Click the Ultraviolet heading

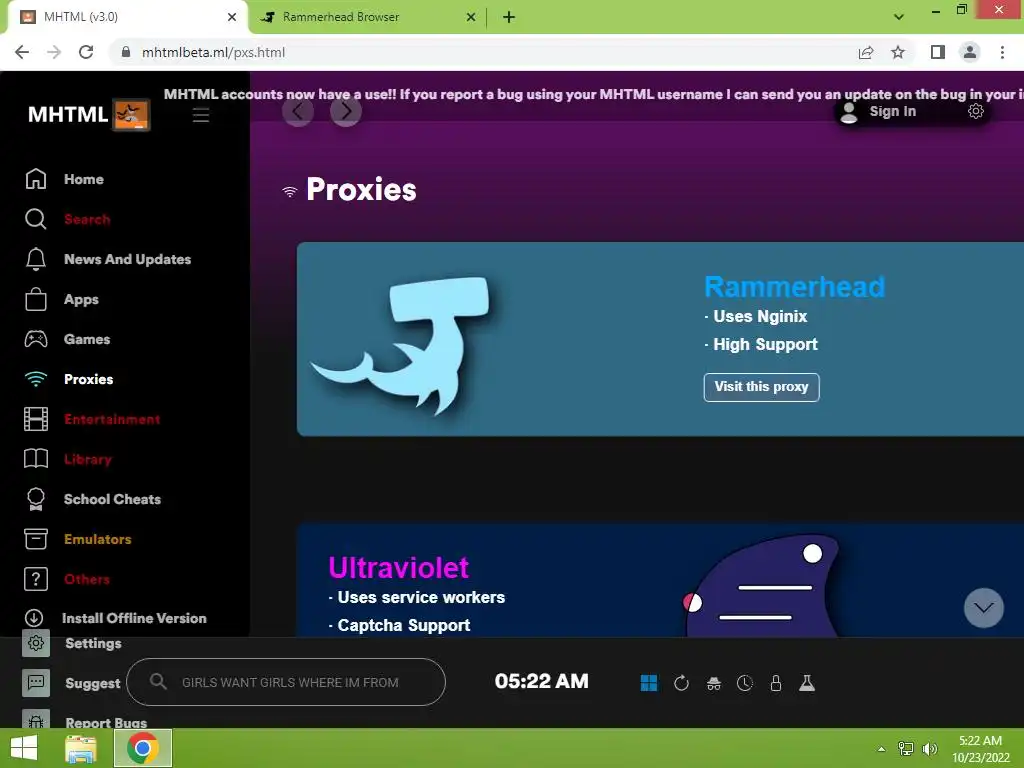pos(398,568)
